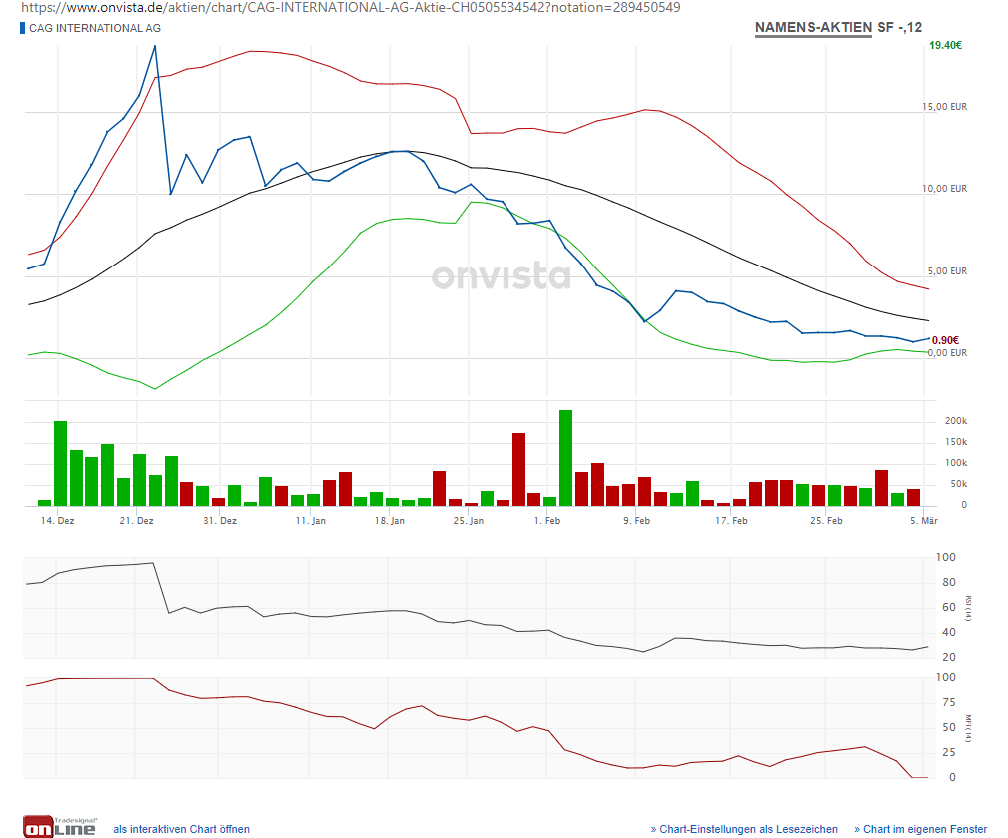Click the '31. Dez' date label
The image size is (1008, 838).
point(220,521)
